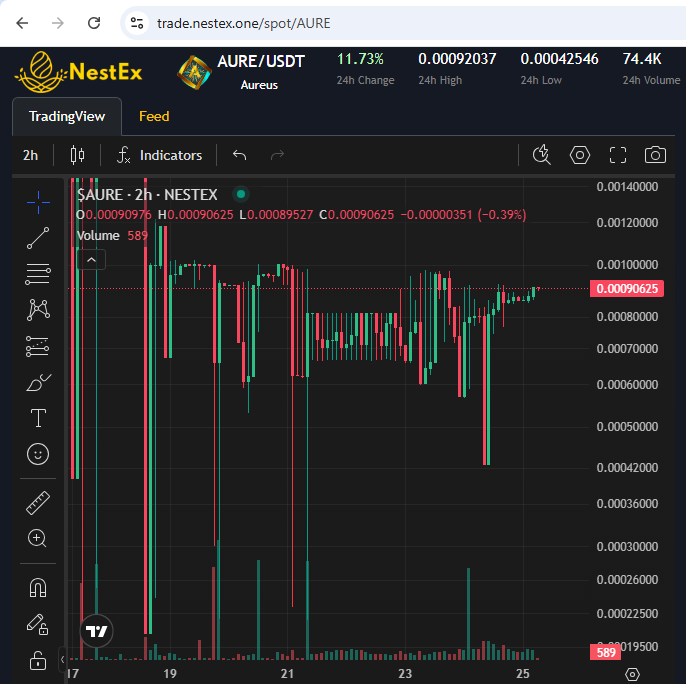Select the forecasting and measurement position tool
The image size is (686, 684).
(38, 346)
